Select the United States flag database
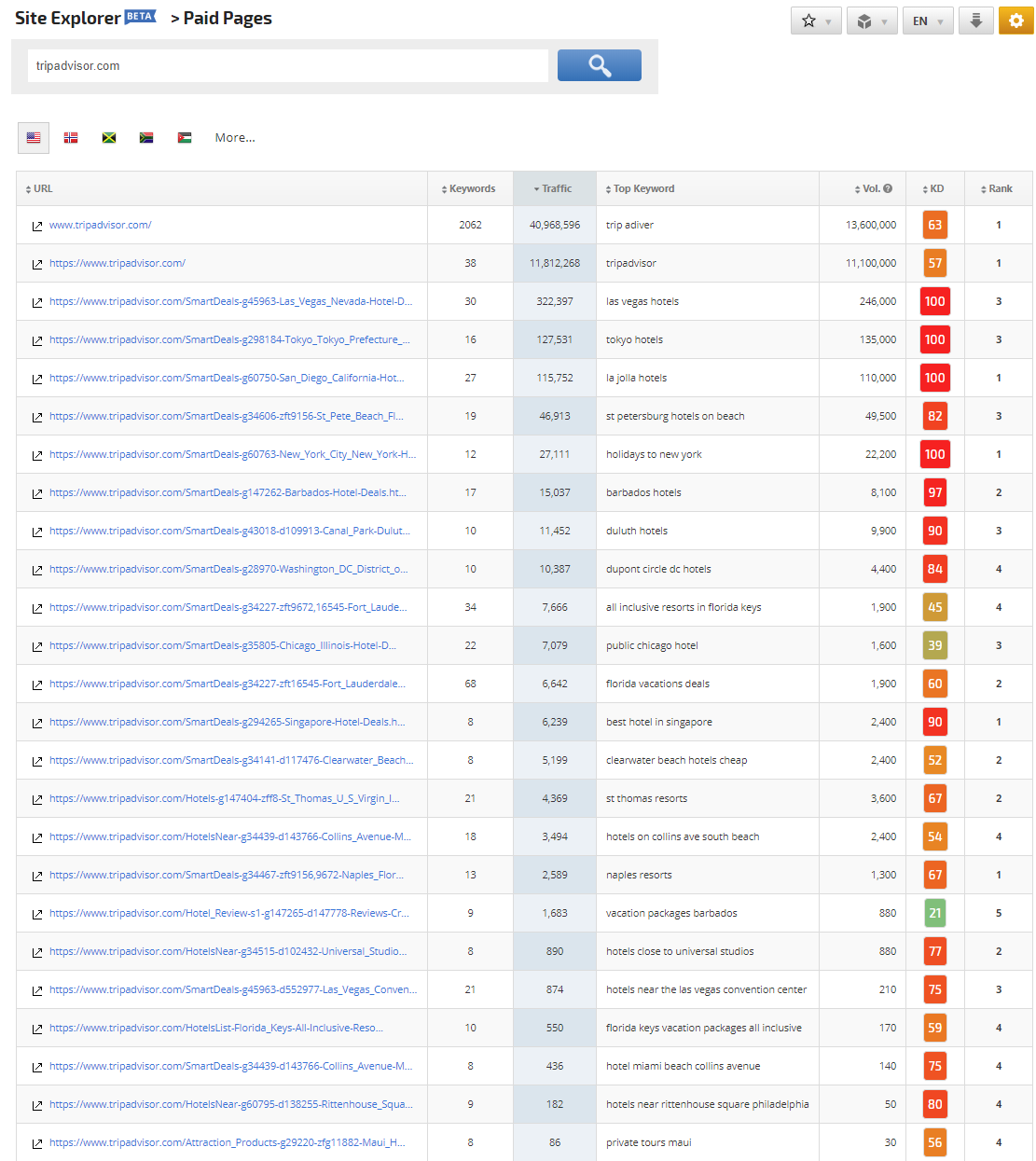The width and height of the screenshot is (1036, 1161). [34, 137]
